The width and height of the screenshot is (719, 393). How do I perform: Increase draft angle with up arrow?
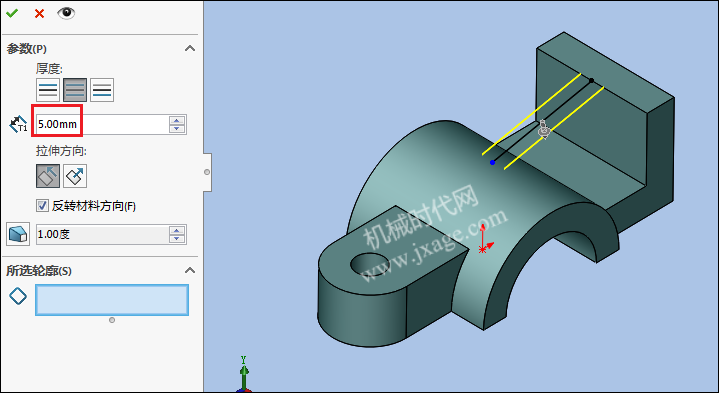[177, 230]
